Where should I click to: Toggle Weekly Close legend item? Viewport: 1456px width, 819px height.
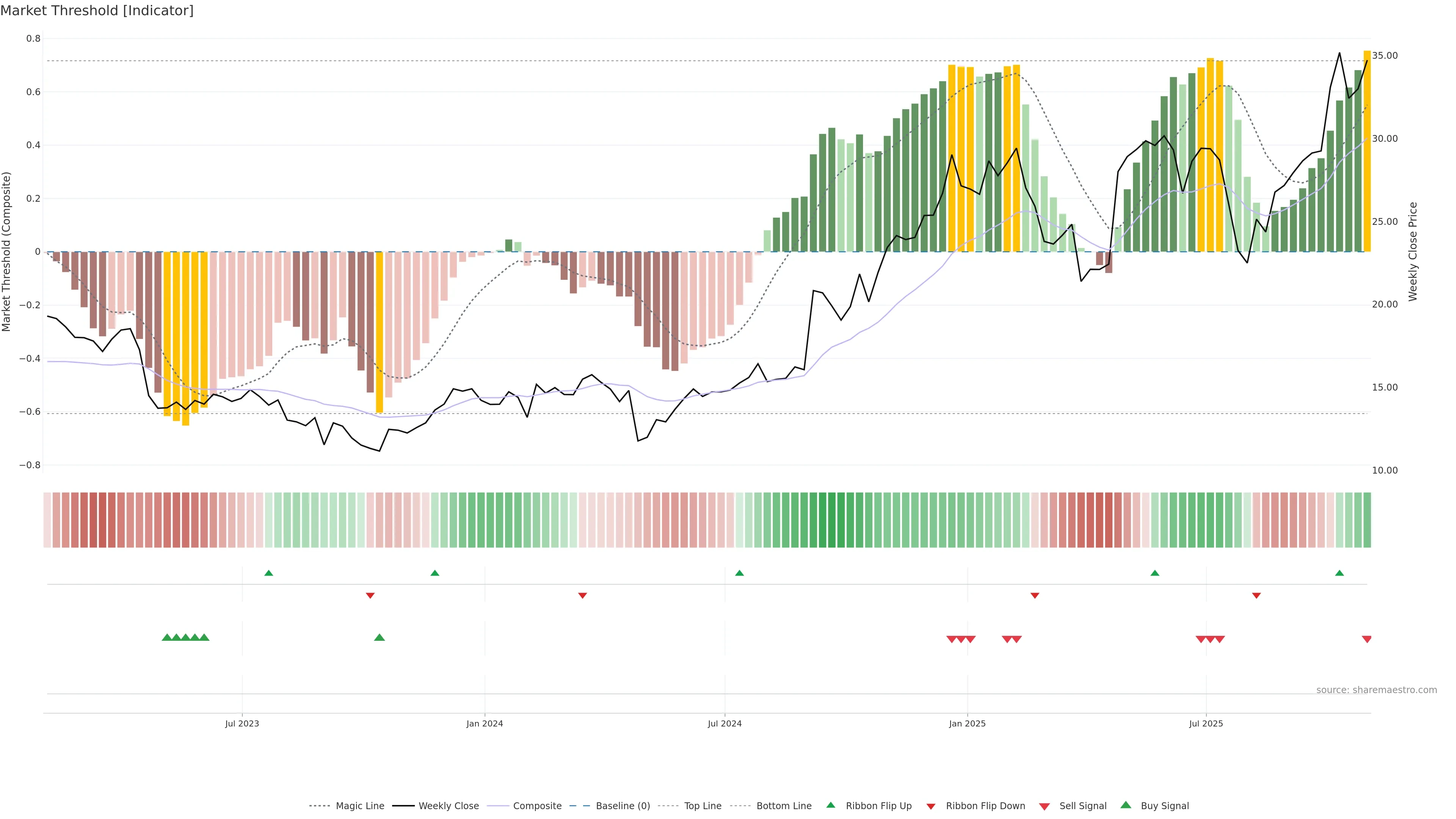coord(448,806)
